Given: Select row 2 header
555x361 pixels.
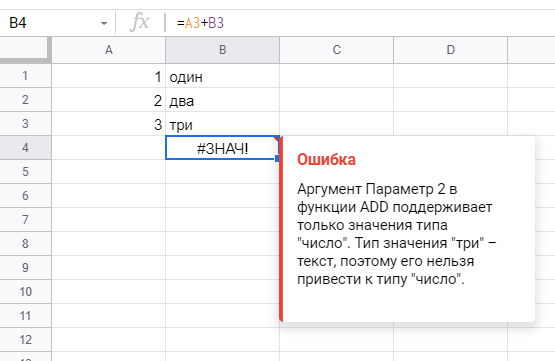Looking at the screenshot, I should pyautogui.click(x=25, y=100).
